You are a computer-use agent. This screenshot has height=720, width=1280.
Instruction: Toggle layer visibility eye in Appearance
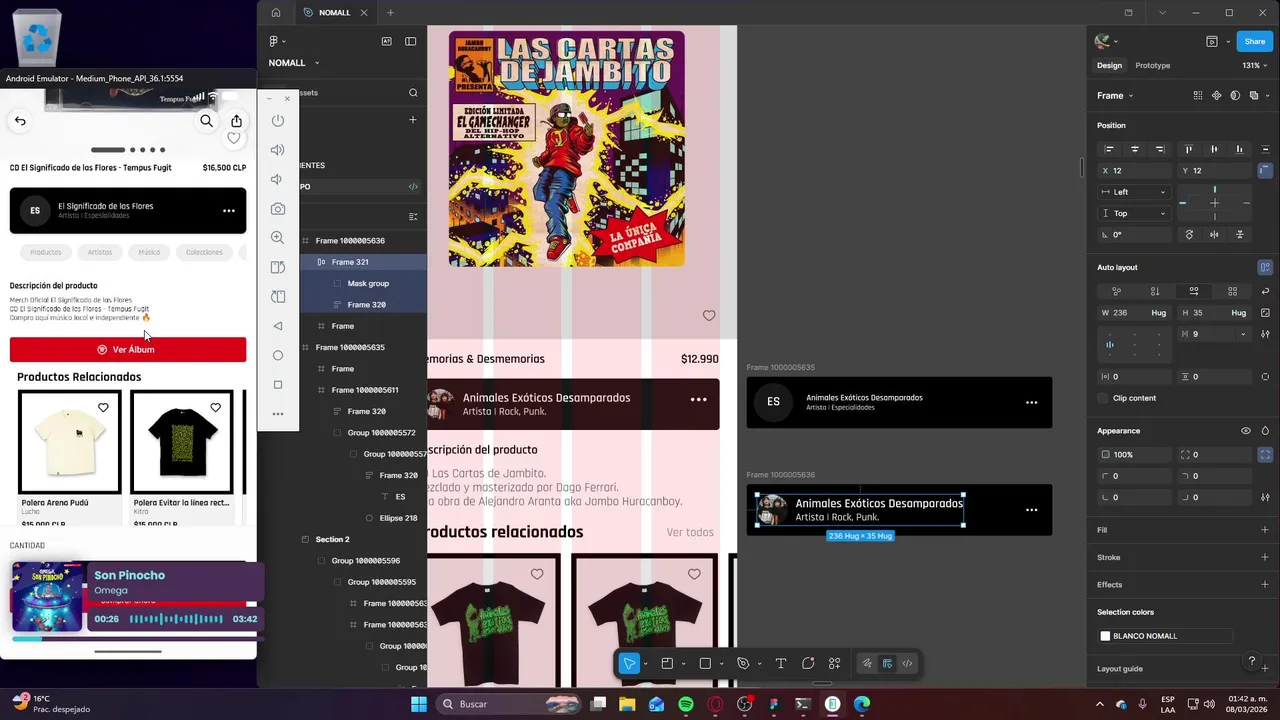coord(1245,431)
